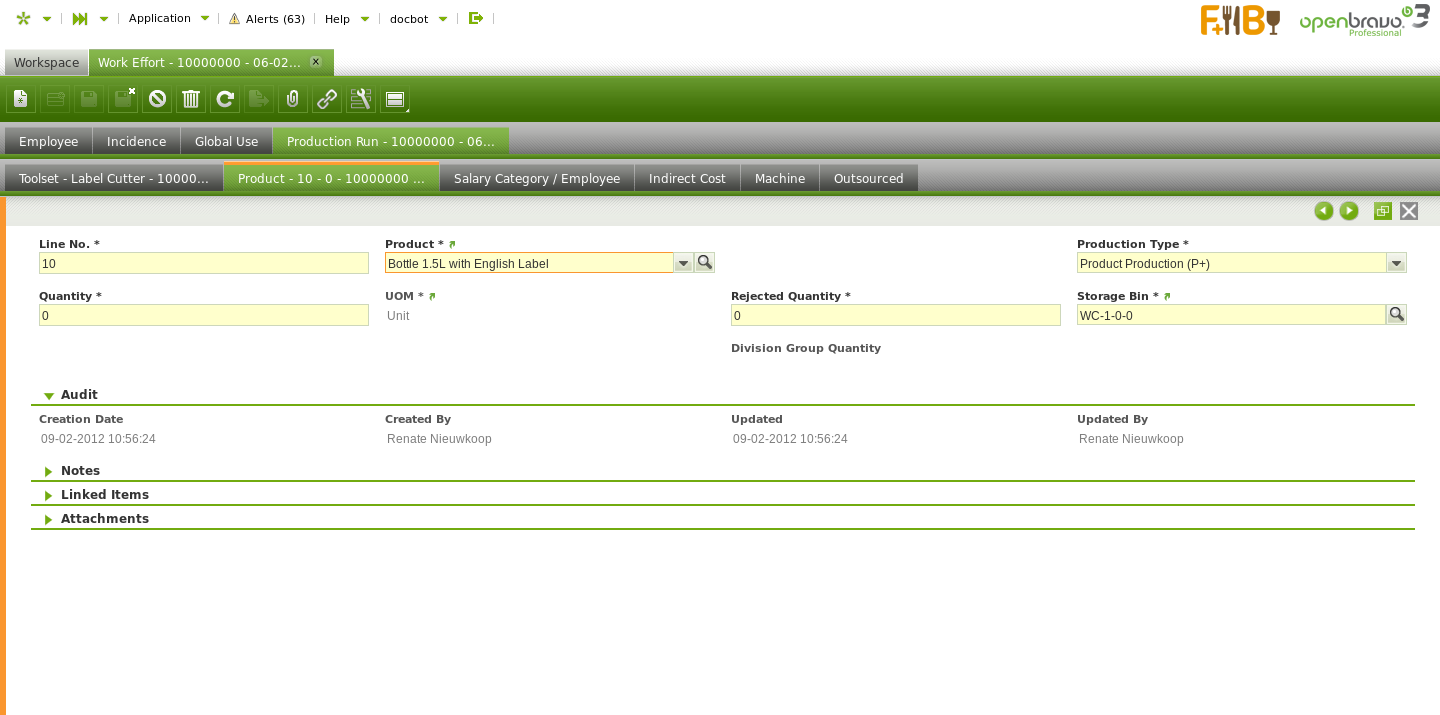Click the Undo changes toolbar icon
The image size is (1440, 715).
157,99
